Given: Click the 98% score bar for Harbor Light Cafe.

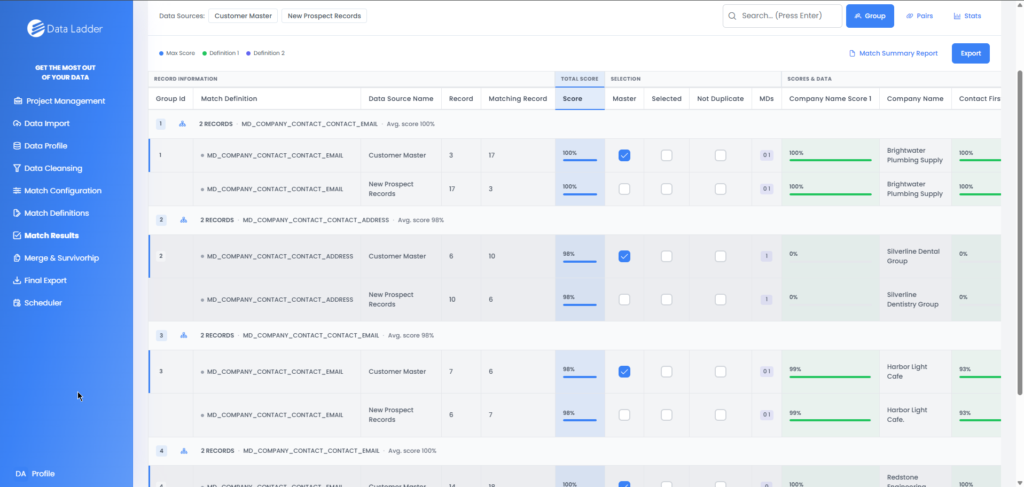Looking at the screenshot, I should point(580,377).
